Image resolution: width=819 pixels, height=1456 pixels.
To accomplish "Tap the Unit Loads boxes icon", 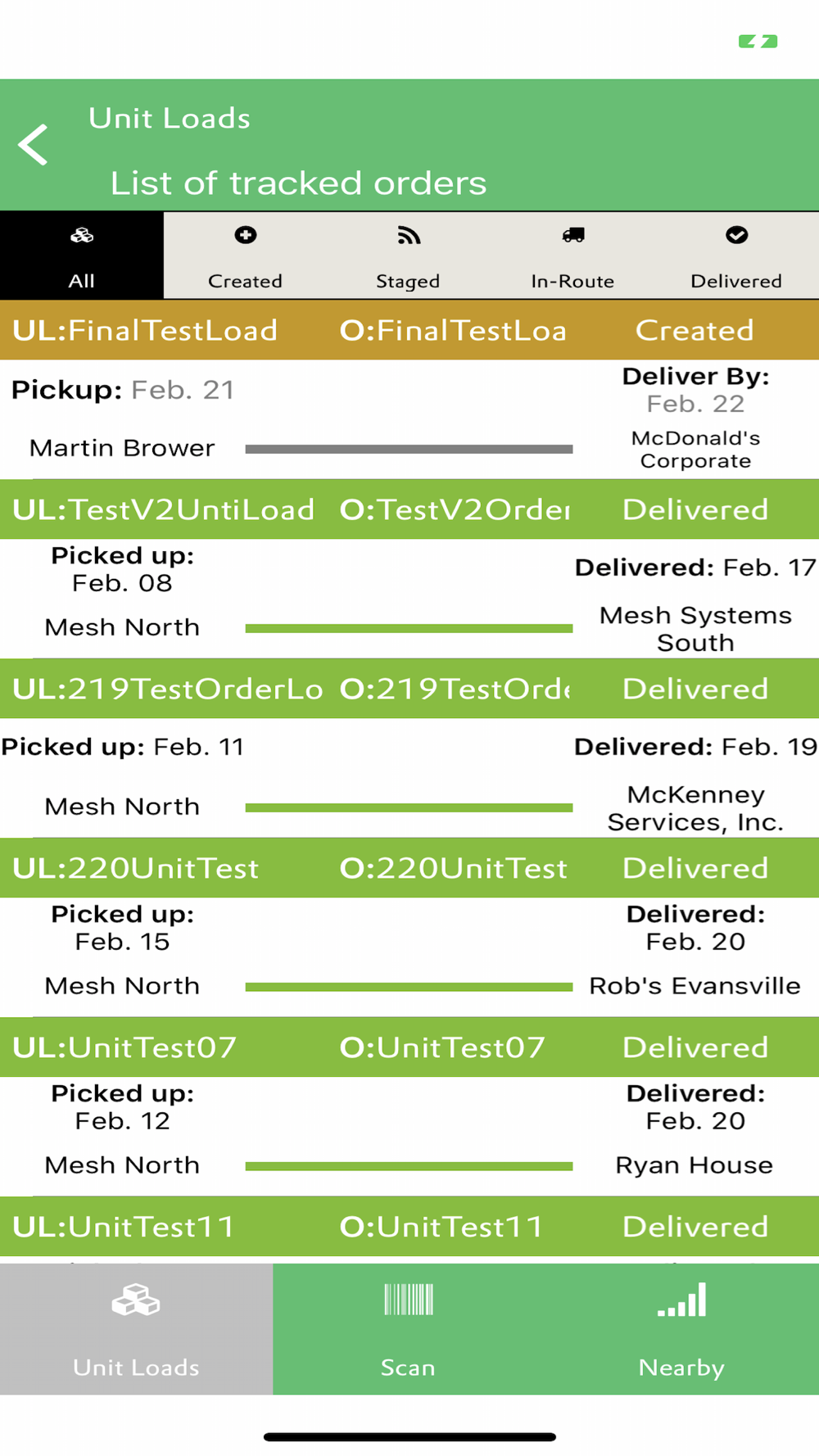I will pos(136,1300).
